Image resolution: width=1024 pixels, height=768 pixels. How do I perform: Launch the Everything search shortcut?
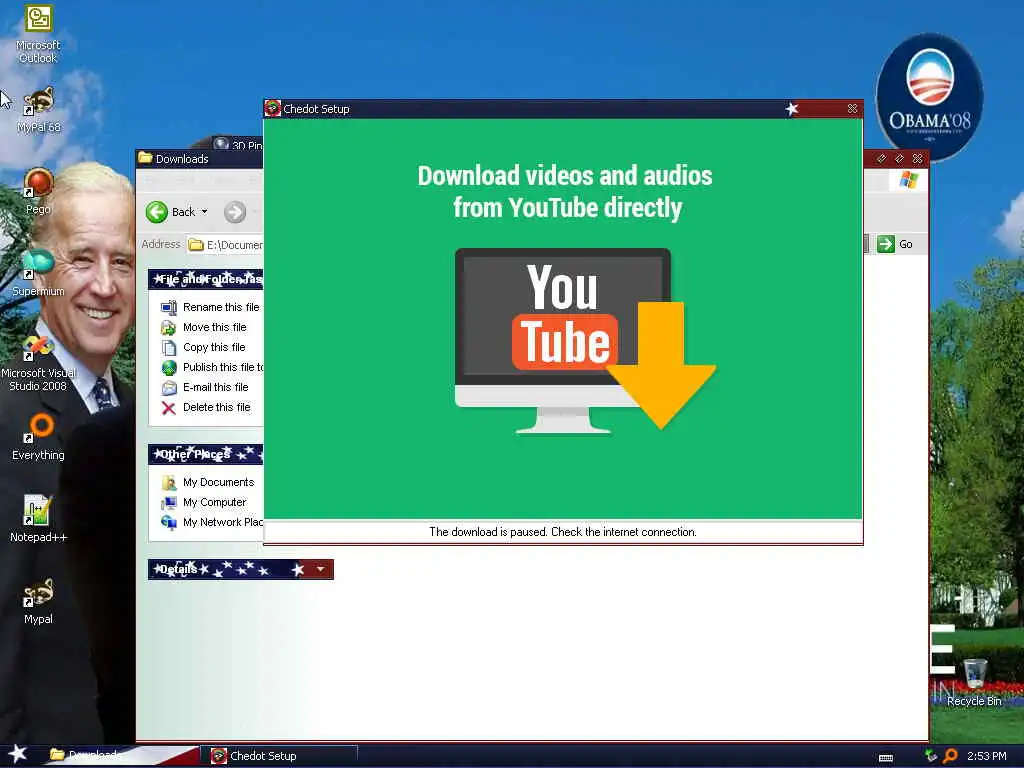pos(38,436)
